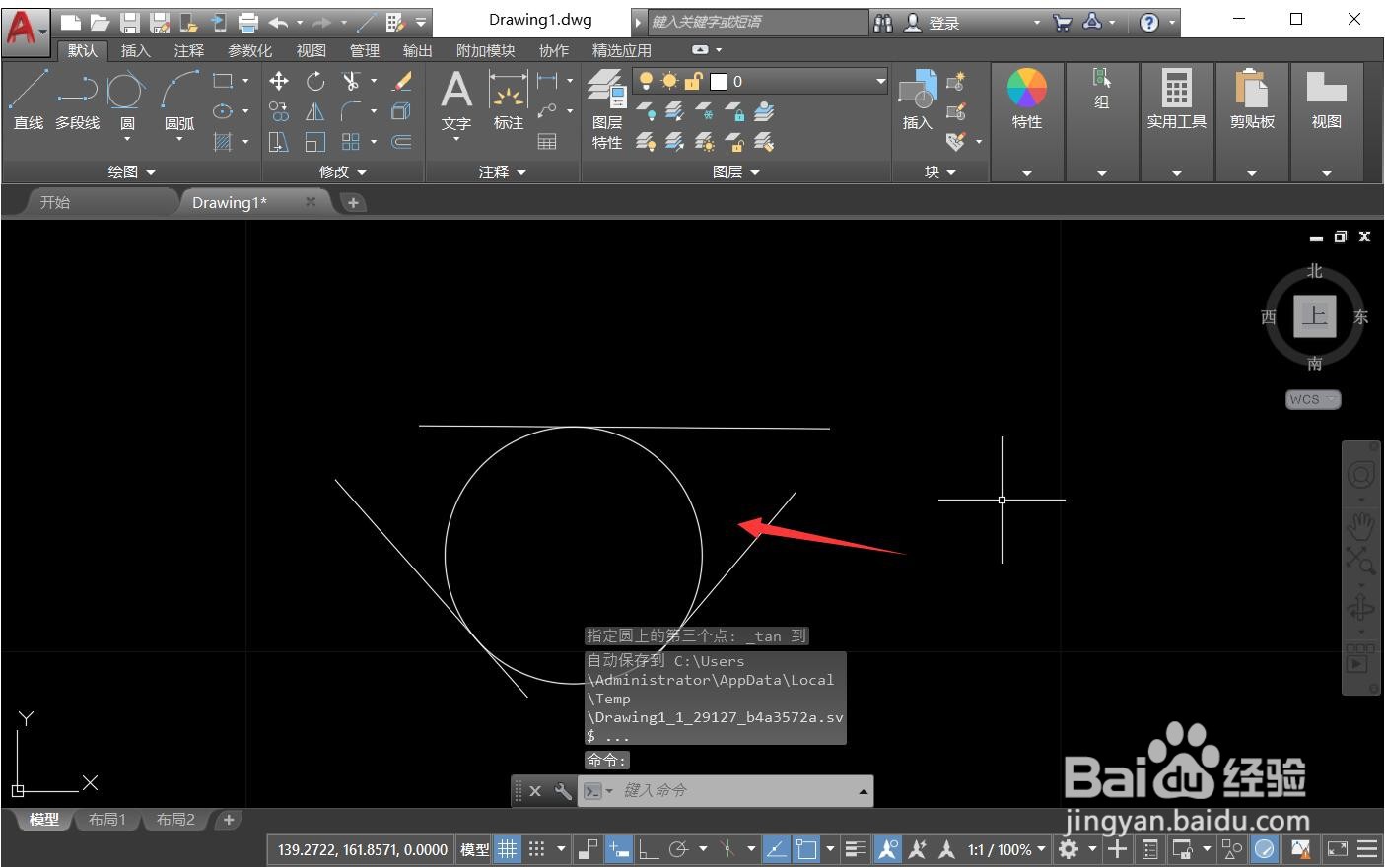Select the Line (直线) drawing tool

pos(28,100)
